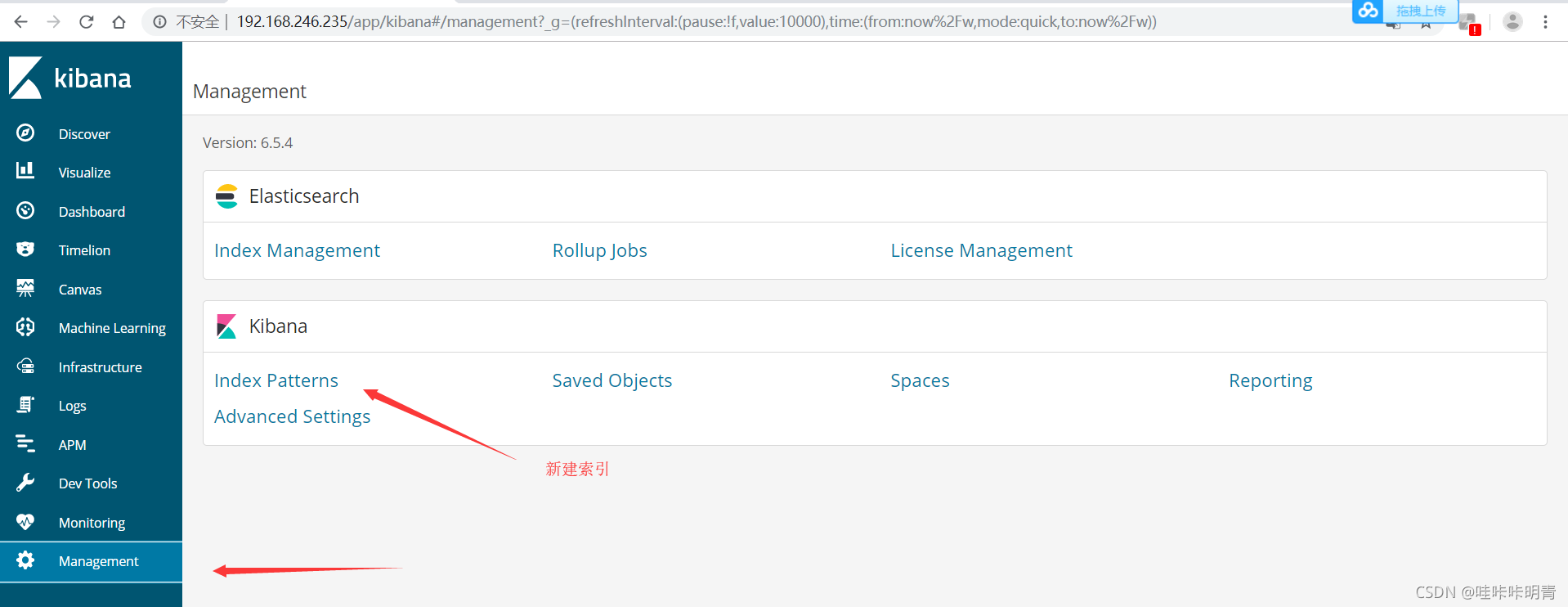1568x607 pixels.
Task: Click the Kibana section title text
Action: tap(279, 326)
